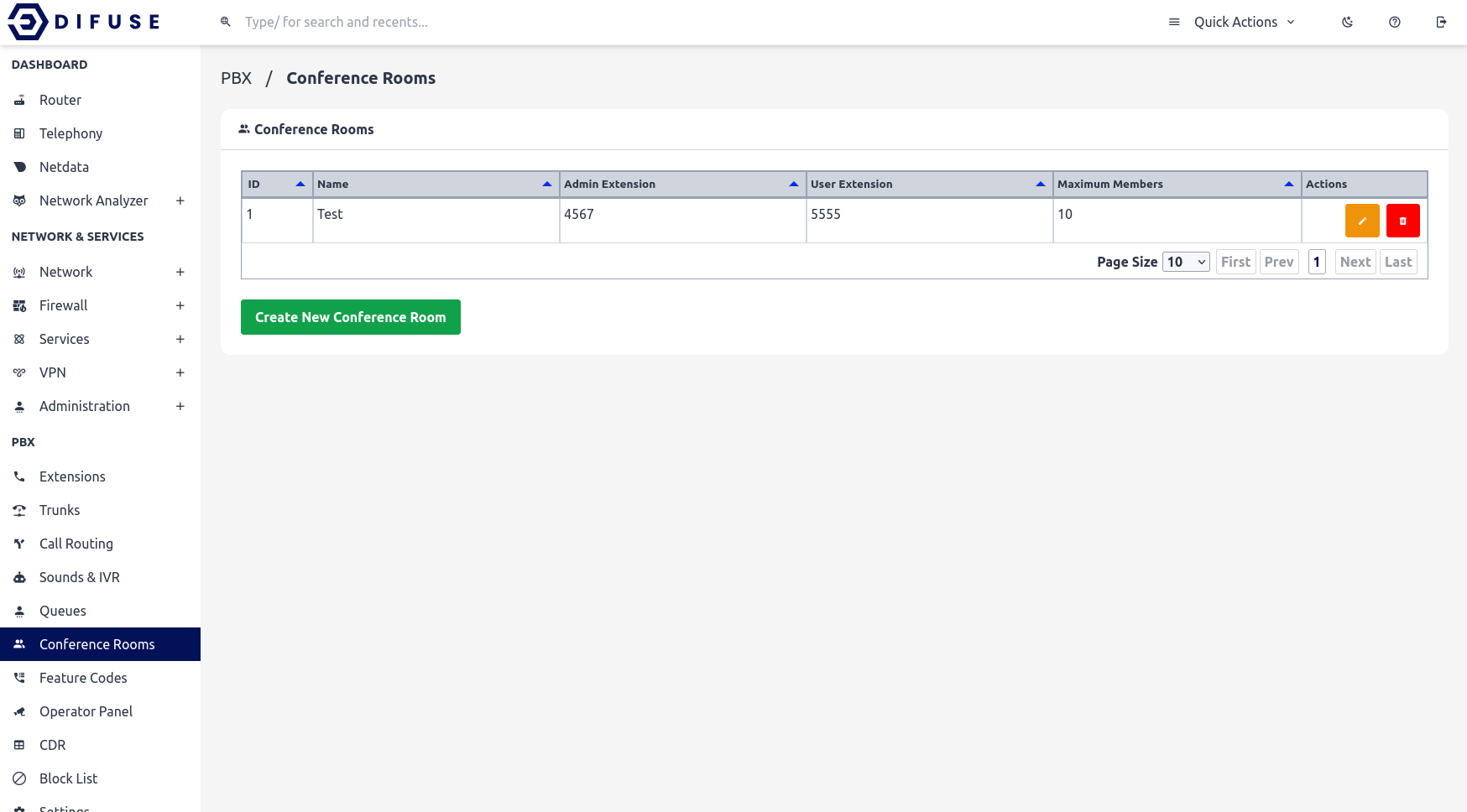Sort by Maximum Members column

click(1177, 184)
